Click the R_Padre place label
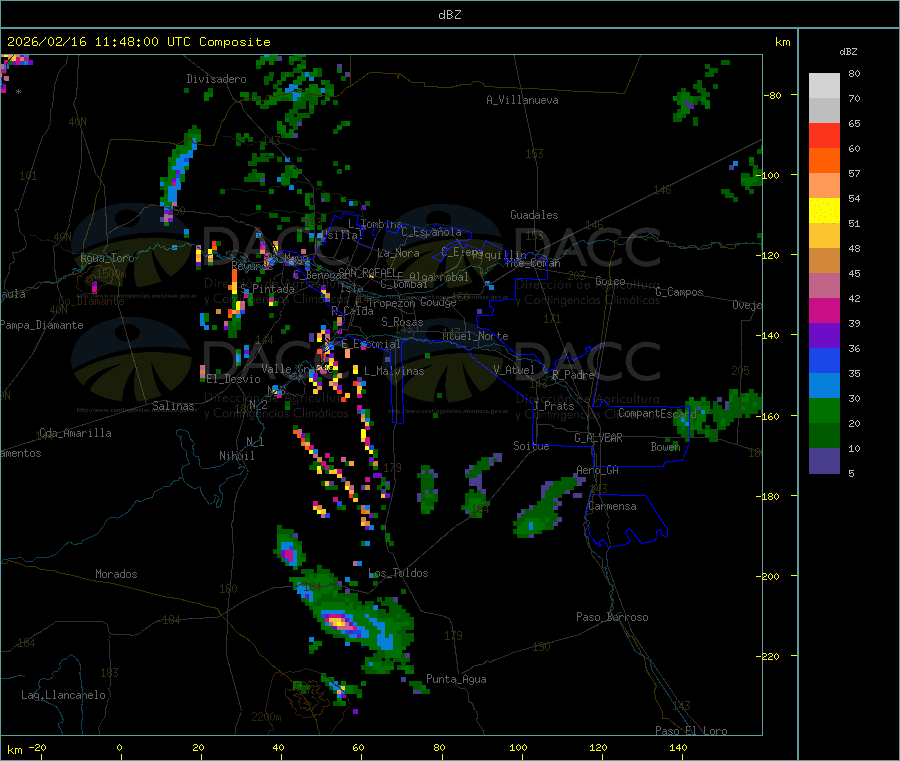 pos(573,375)
